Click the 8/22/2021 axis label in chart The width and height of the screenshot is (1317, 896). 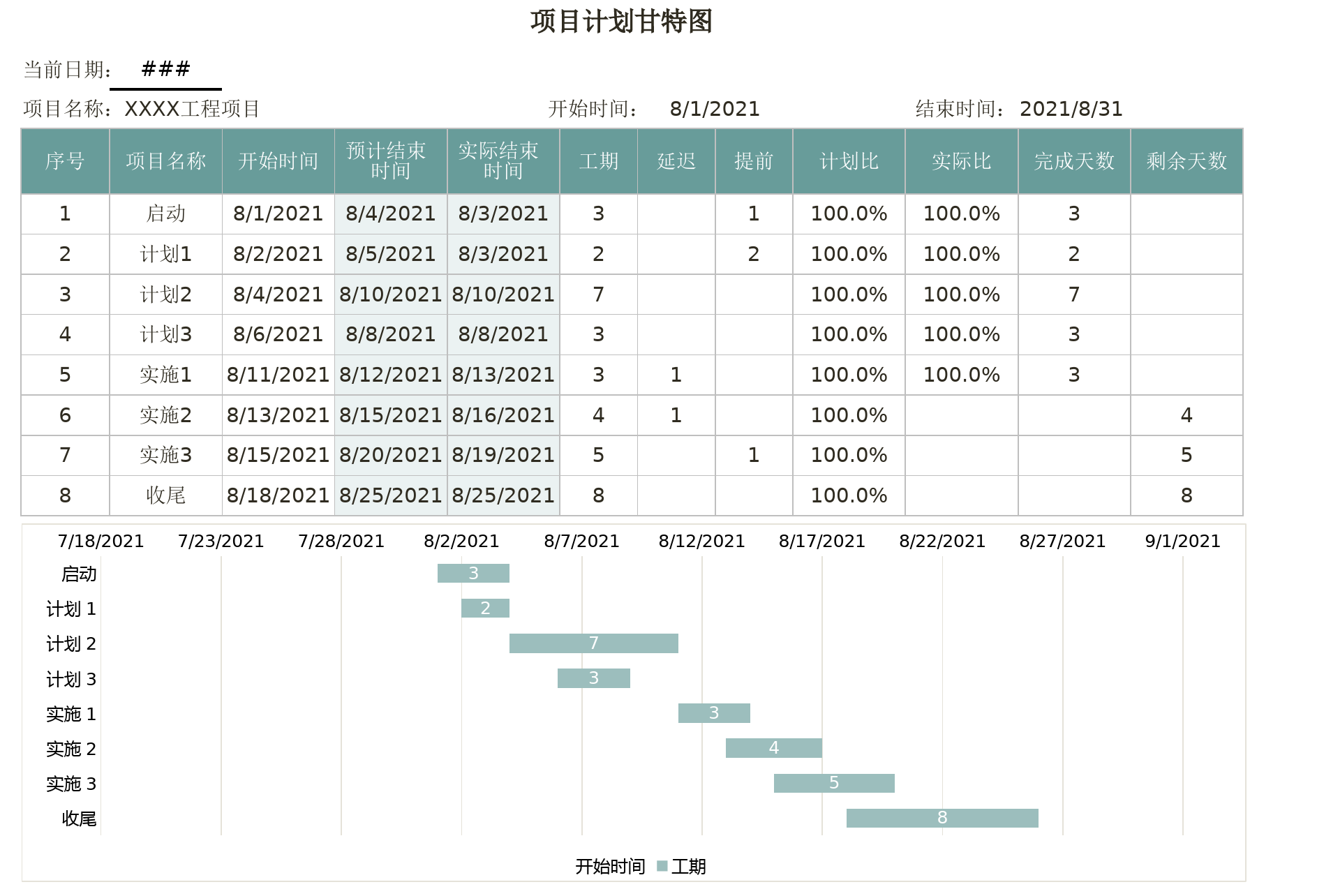[942, 541]
